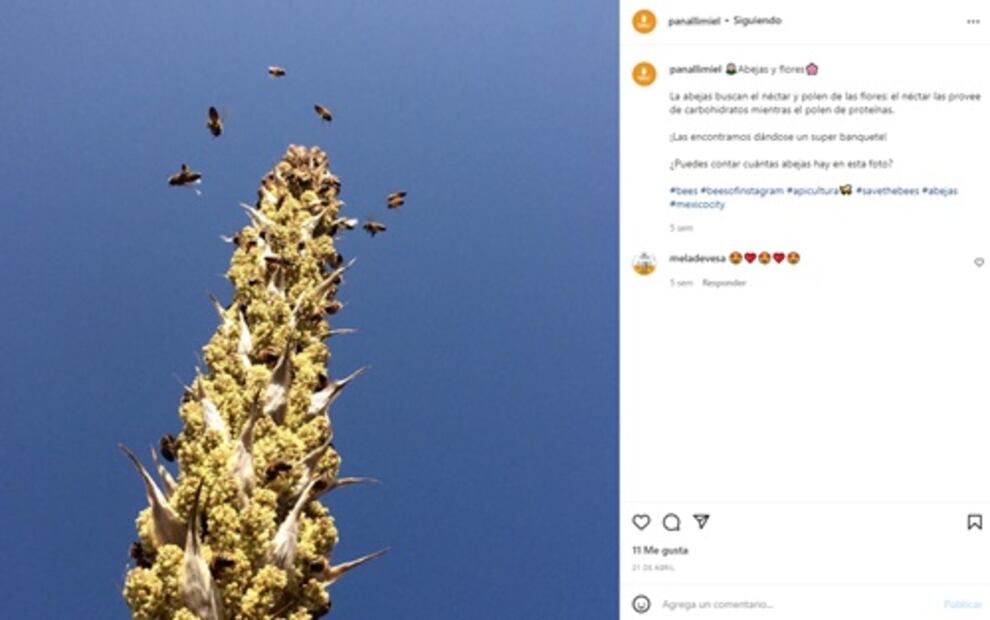The image size is (990, 620).
Task: Click the bees on flower photo
Action: tap(309, 310)
